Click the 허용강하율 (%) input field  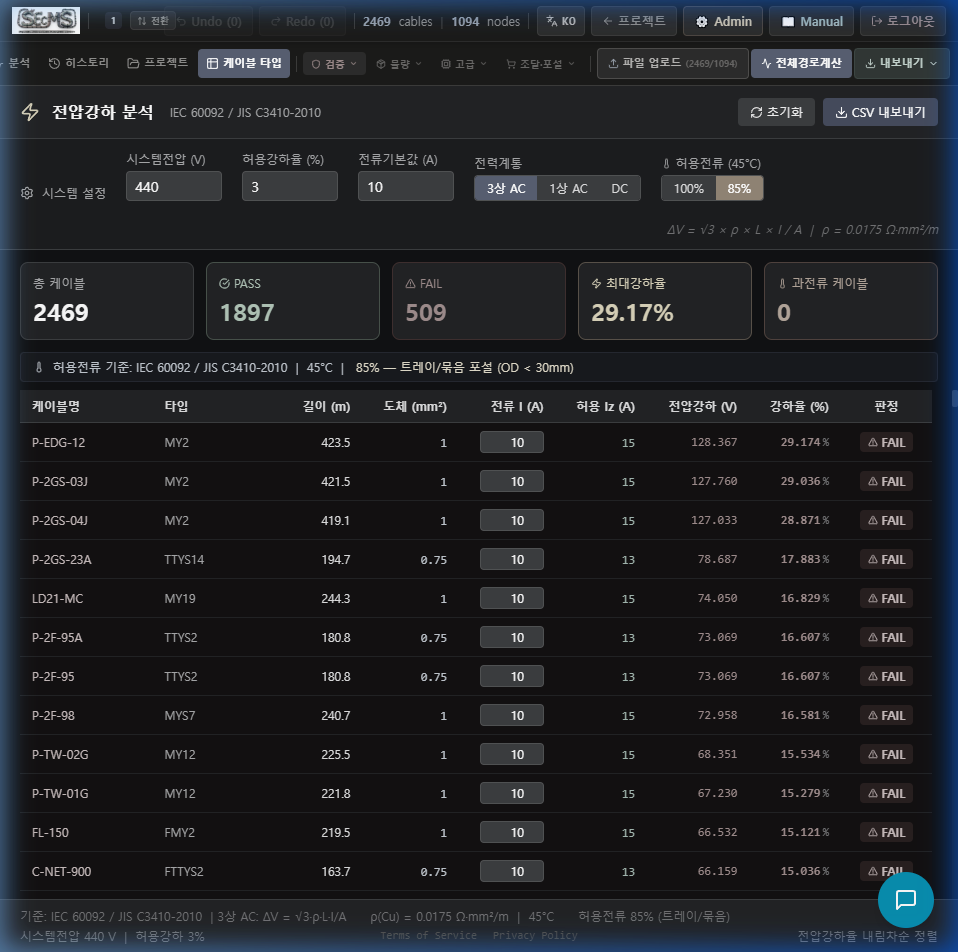click(290, 186)
